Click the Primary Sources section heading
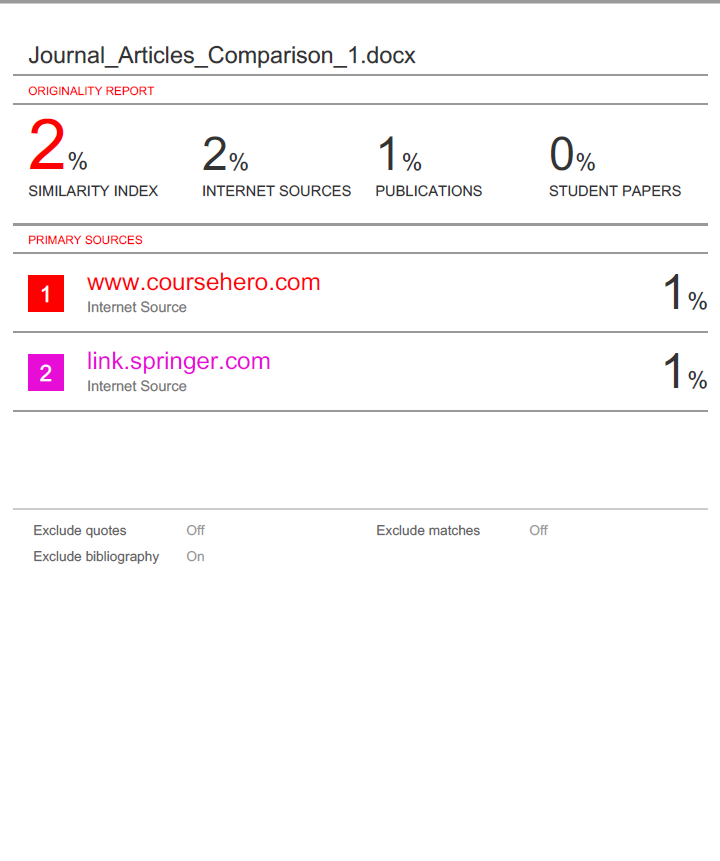The height and width of the screenshot is (861, 720). point(85,240)
